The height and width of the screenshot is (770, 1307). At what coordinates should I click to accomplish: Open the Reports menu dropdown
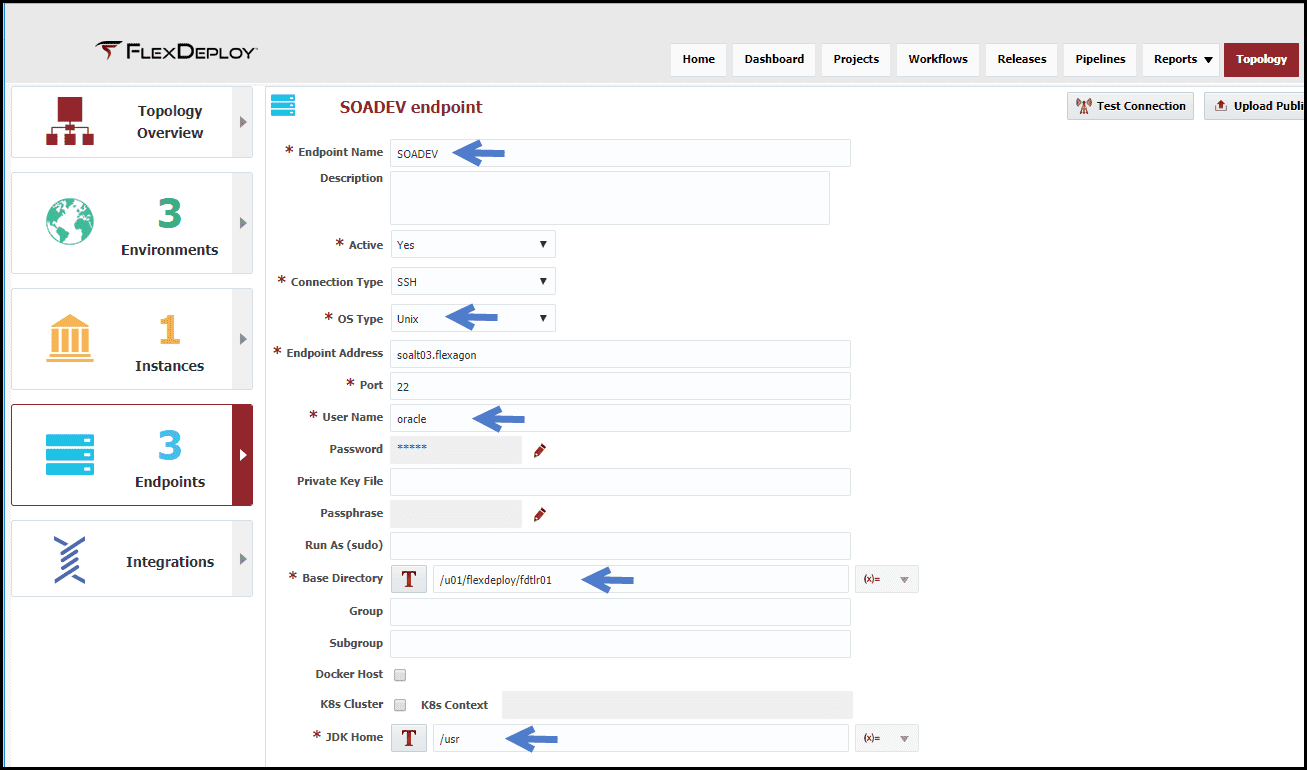tap(1181, 60)
